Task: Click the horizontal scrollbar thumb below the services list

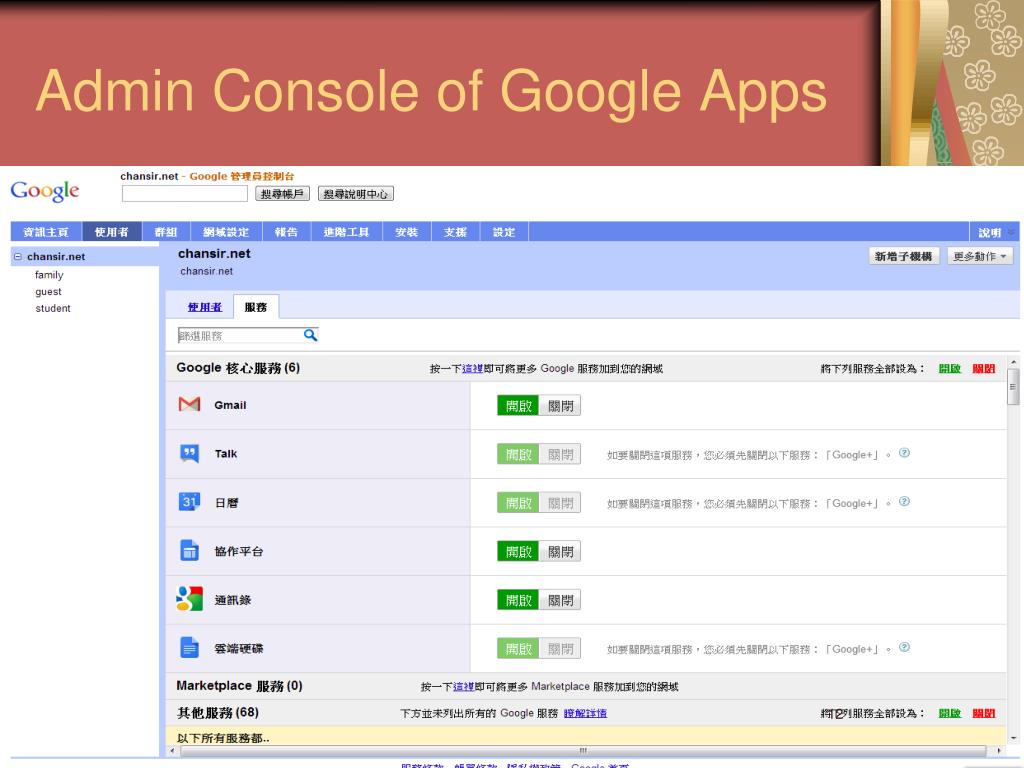Action: [x=583, y=750]
